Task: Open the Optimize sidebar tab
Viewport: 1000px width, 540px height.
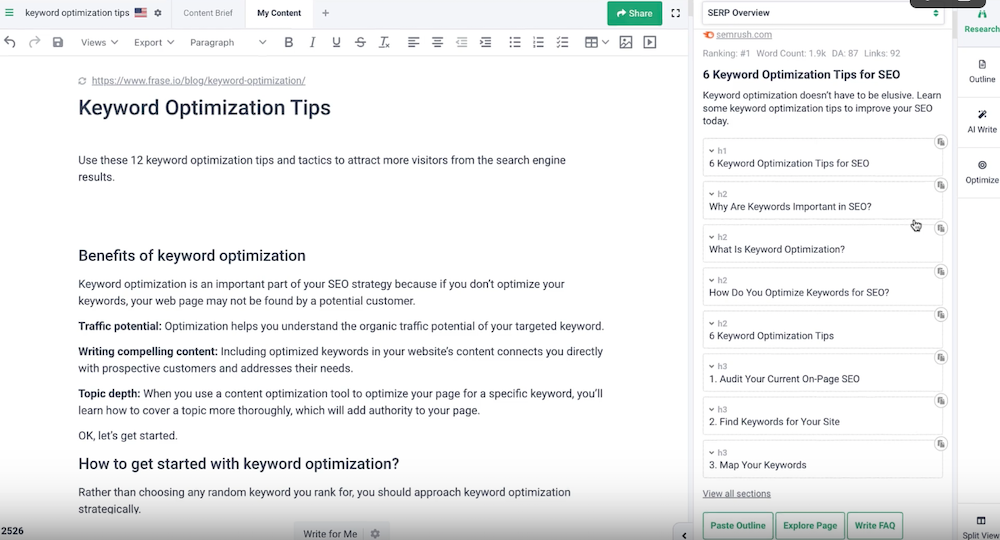Action: point(982,172)
